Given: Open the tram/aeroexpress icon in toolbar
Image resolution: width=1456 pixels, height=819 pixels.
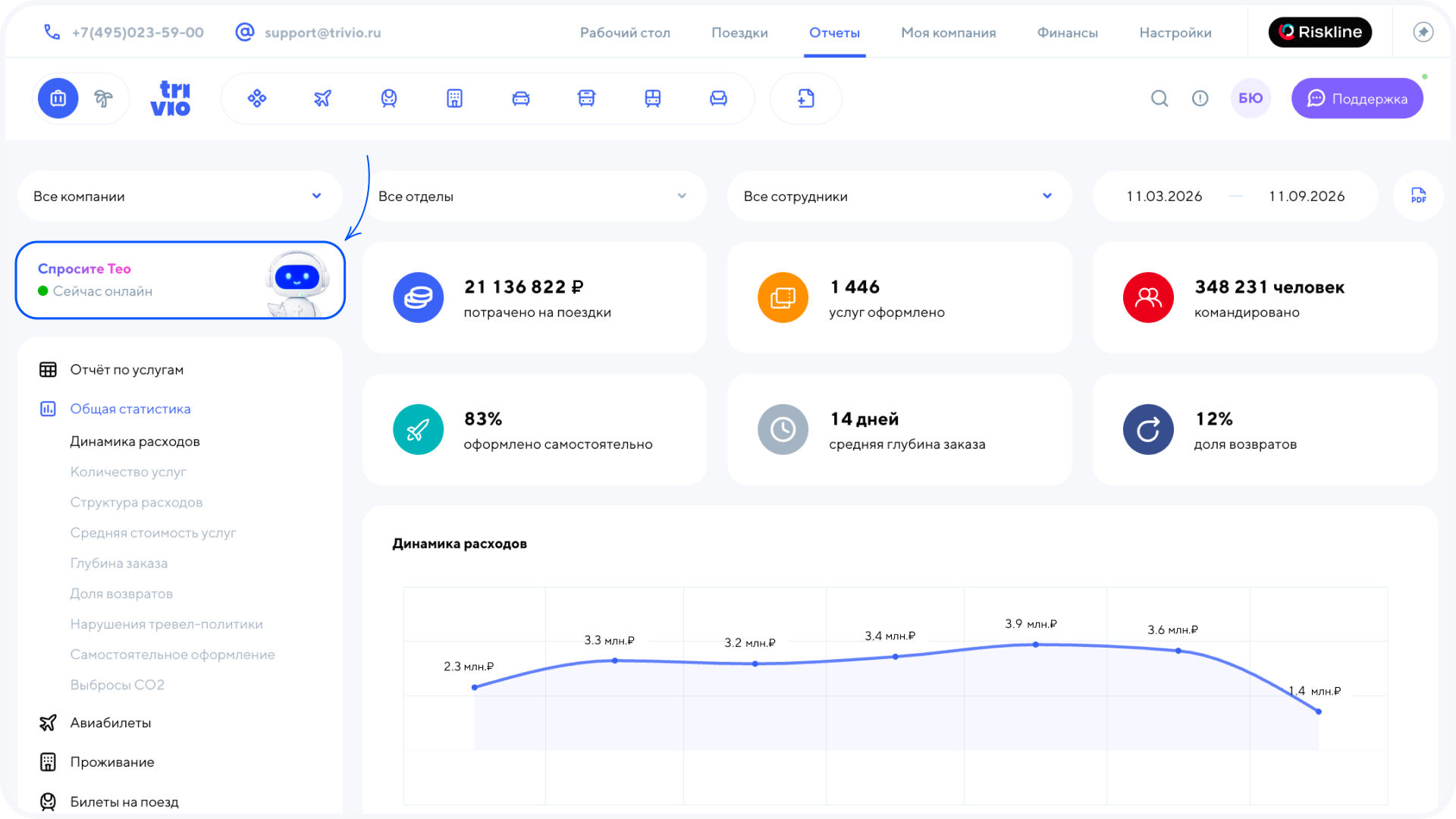Looking at the screenshot, I should tap(653, 99).
